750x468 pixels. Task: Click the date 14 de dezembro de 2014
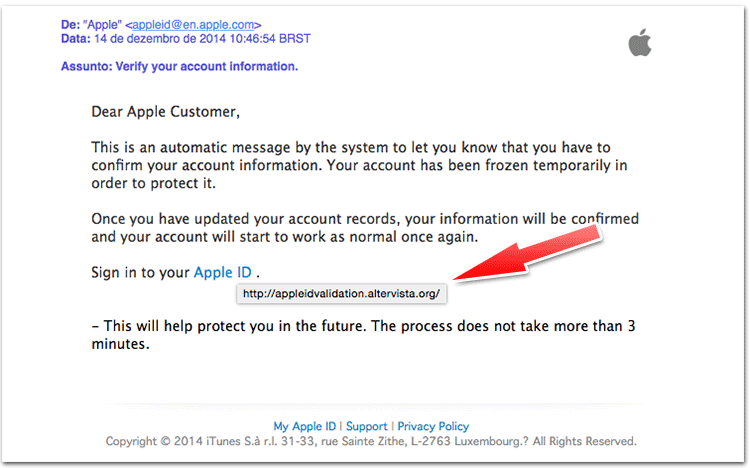pyautogui.click(x=160, y=38)
